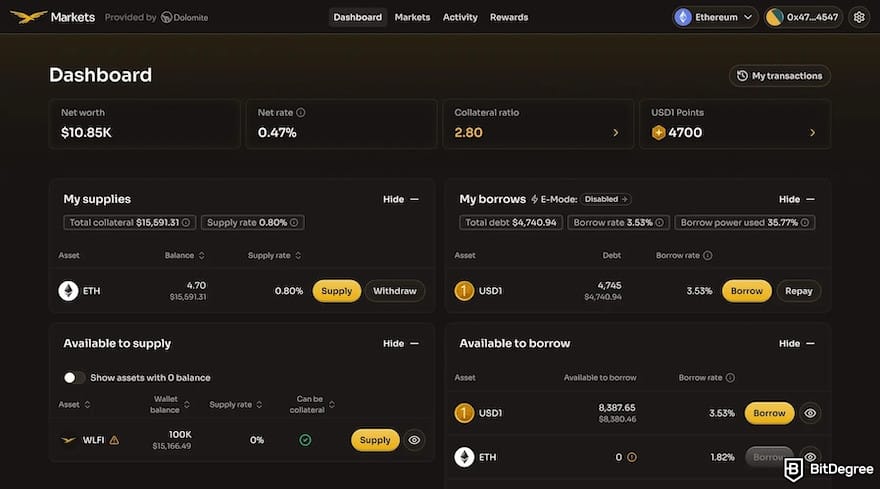The image size is (880, 489).
Task: Sort Available to supply by Asset
Action: [x=74, y=404]
